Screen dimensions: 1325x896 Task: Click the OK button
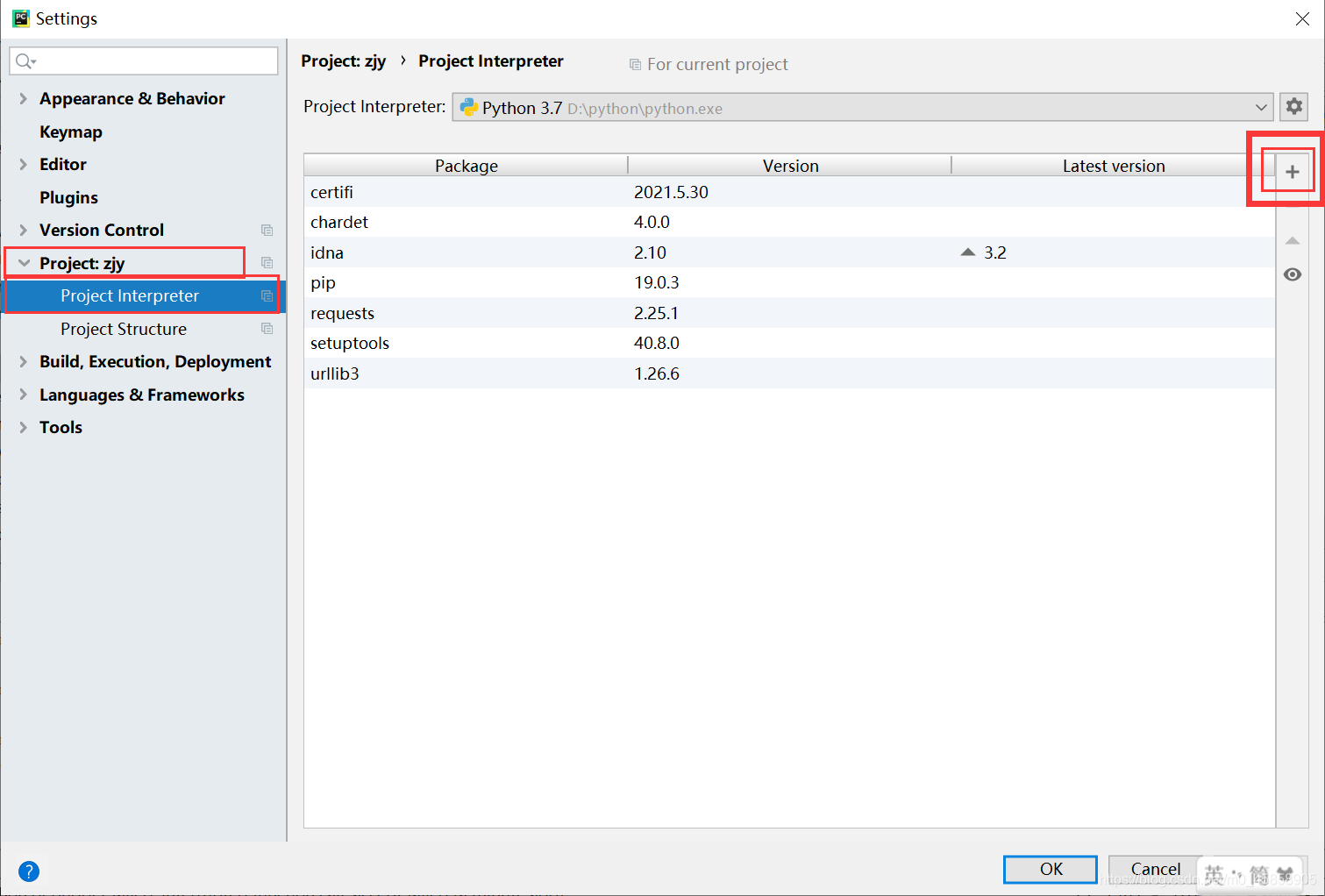click(x=1050, y=869)
